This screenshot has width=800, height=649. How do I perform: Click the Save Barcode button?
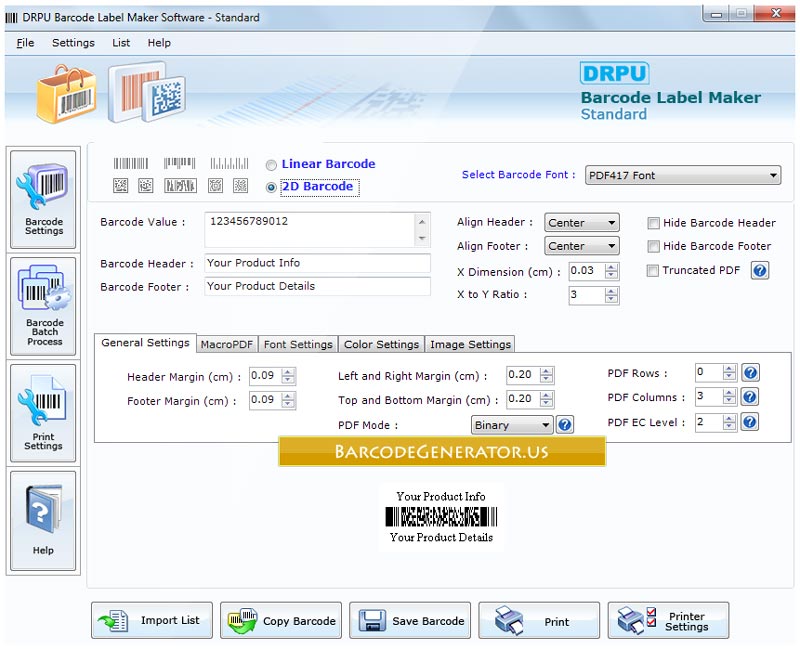pos(410,620)
